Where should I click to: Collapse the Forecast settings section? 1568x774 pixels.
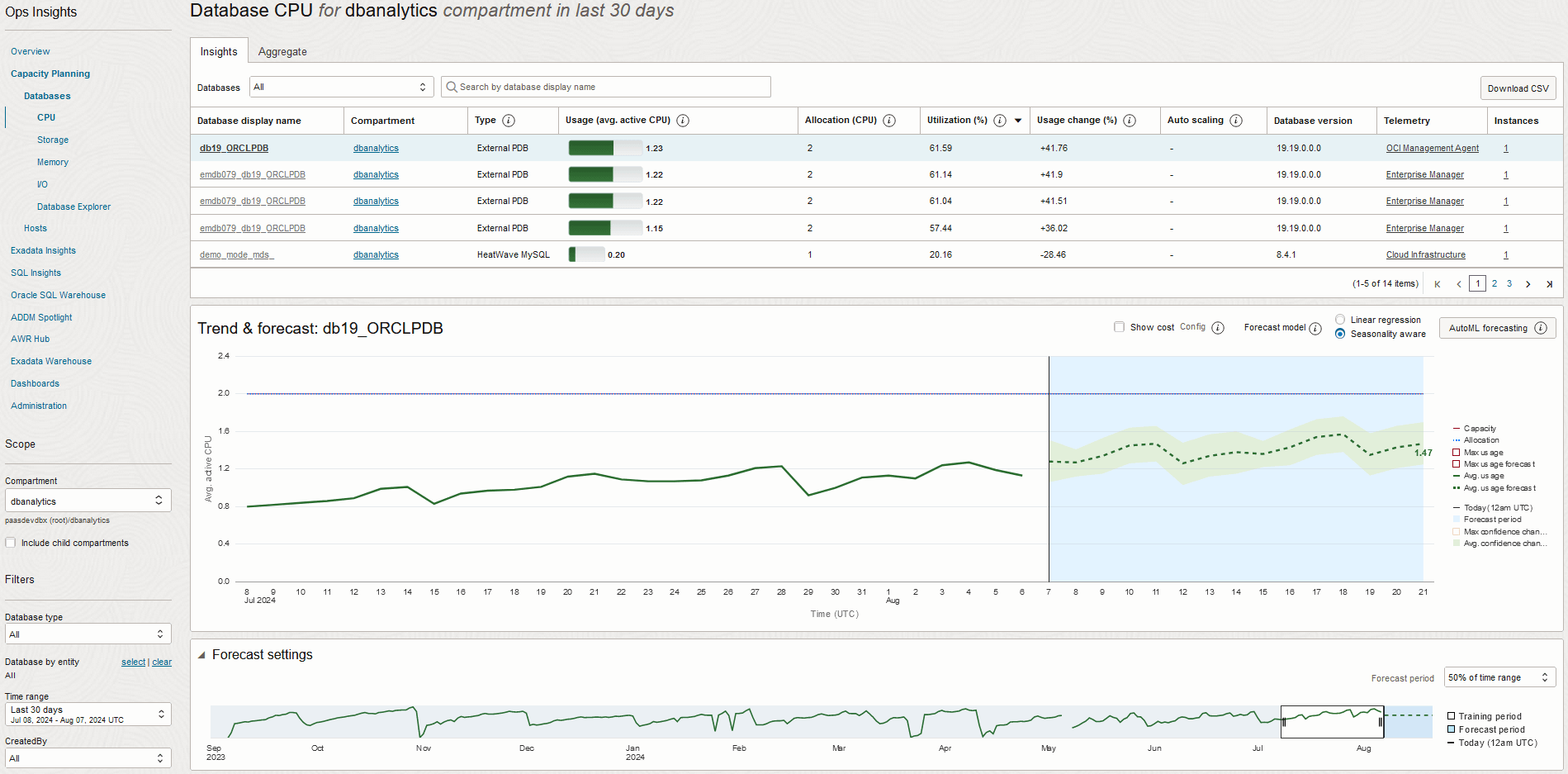coord(200,654)
